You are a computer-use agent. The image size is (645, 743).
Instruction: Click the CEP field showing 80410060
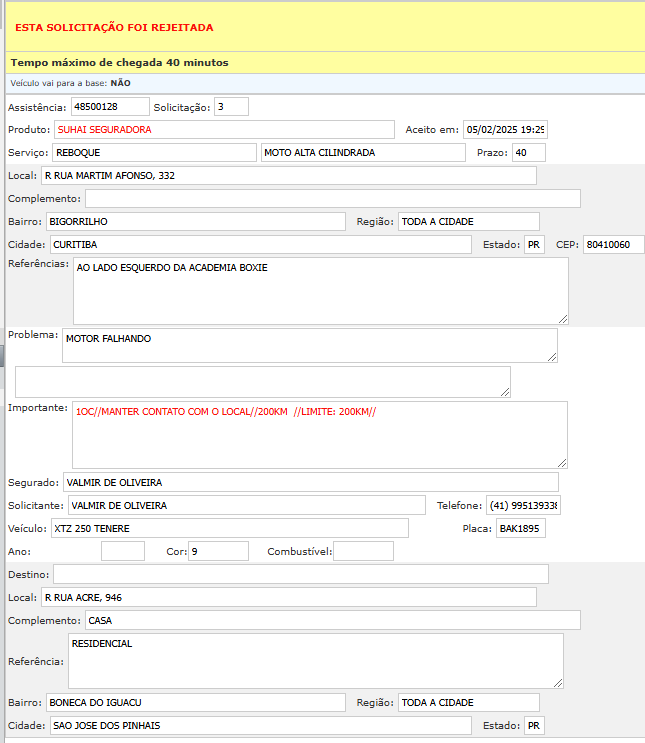click(x=613, y=245)
